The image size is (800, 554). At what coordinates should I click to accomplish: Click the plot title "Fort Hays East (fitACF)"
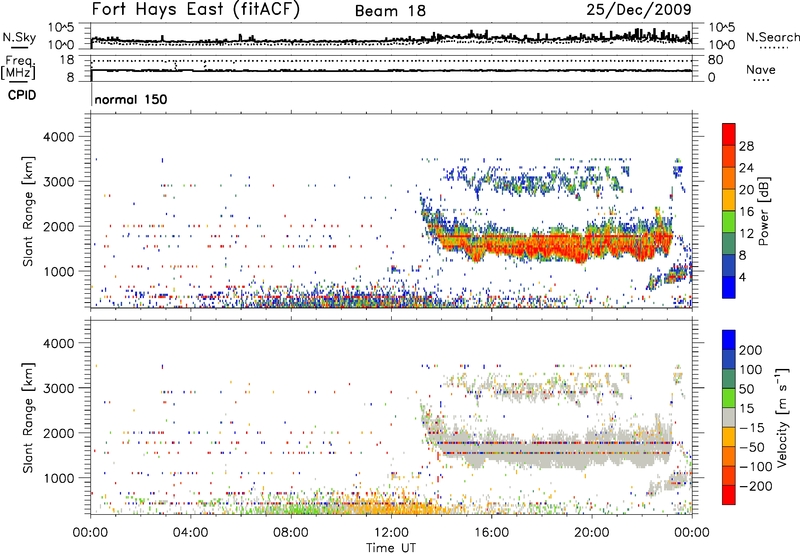pyautogui.click(x=195, y=9)
